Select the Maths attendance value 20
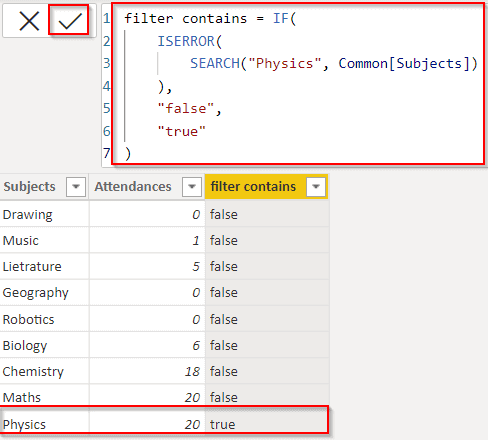This screenshot has height=440, width=488. (x=147, y=397)
